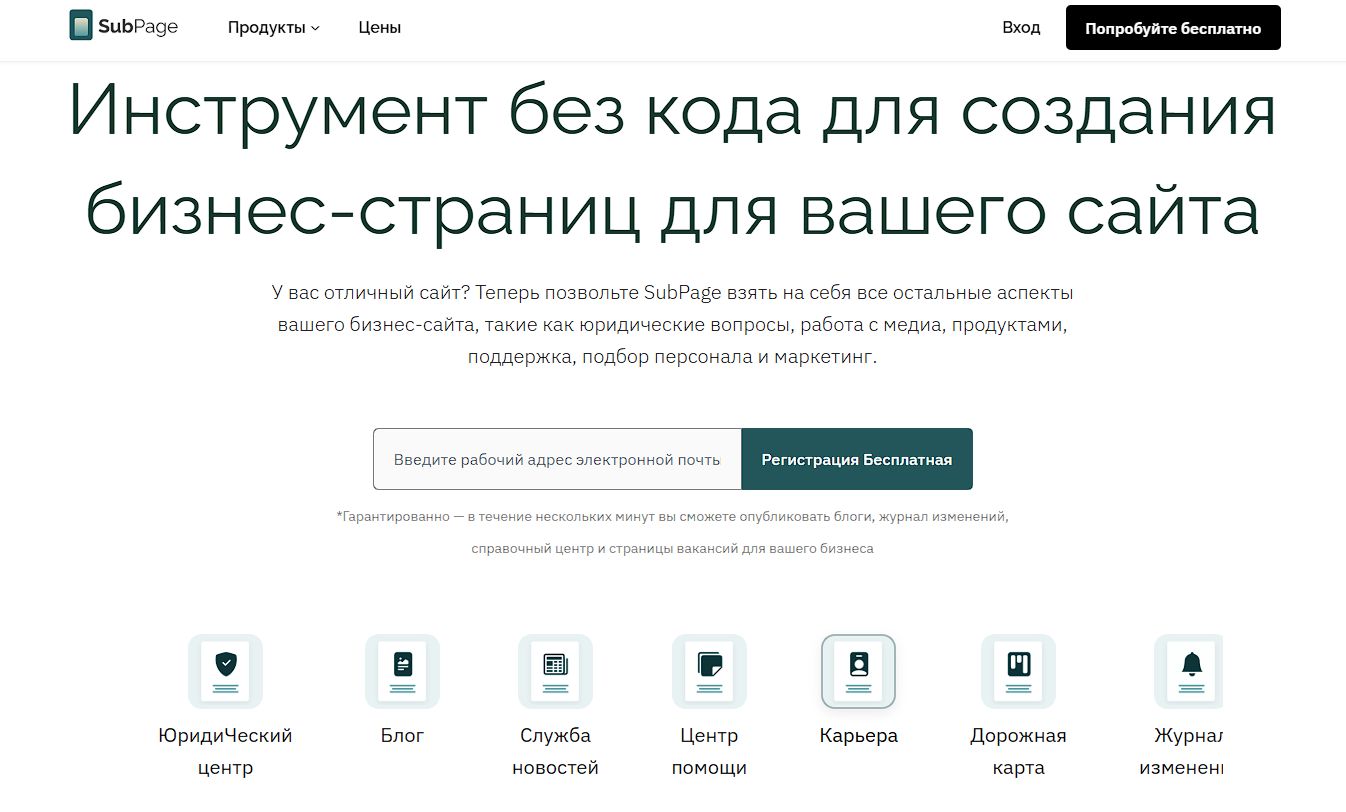Choose the Центр помощи text label
The height and width of the screenshot is (812, 1346).
709,752
